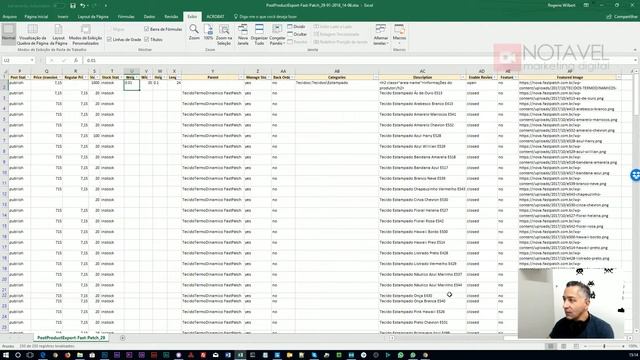Screen dimensions: 640x360
Task: Select cell Tecido Estampado Floral Helena E527
Action: (x=422, y=213)
